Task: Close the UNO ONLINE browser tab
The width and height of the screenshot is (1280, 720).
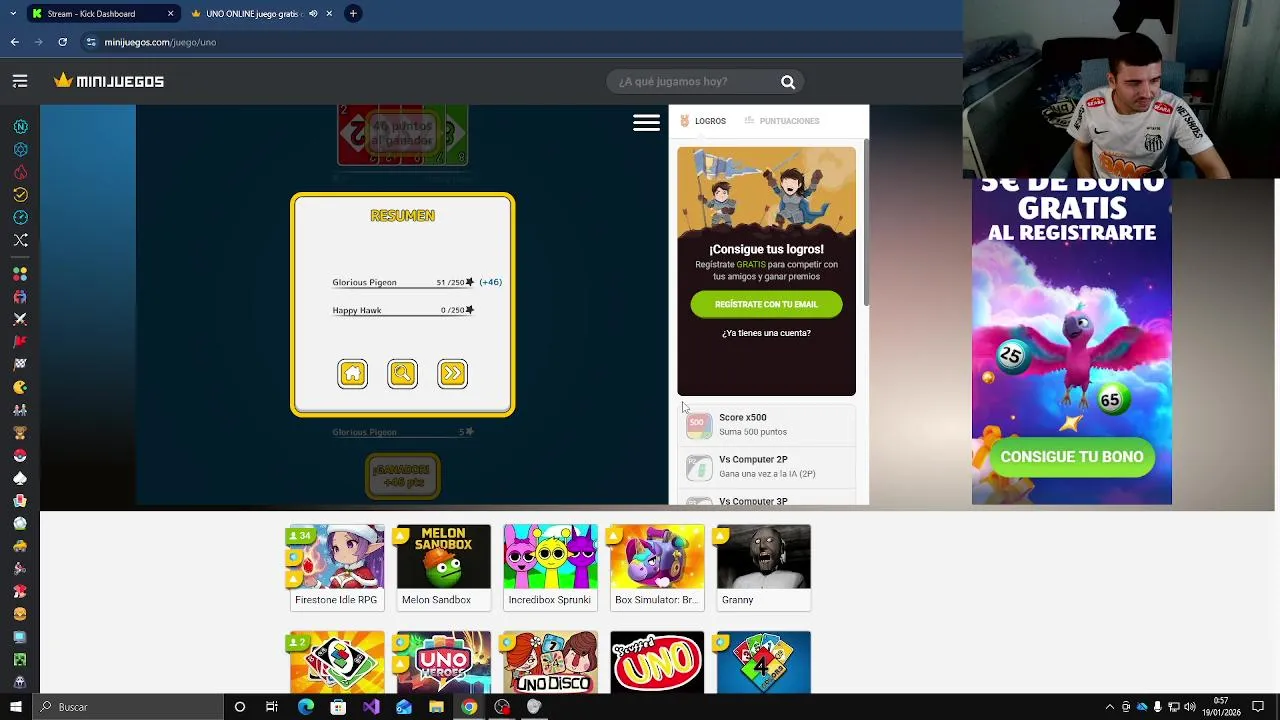Action: (329, 14)
